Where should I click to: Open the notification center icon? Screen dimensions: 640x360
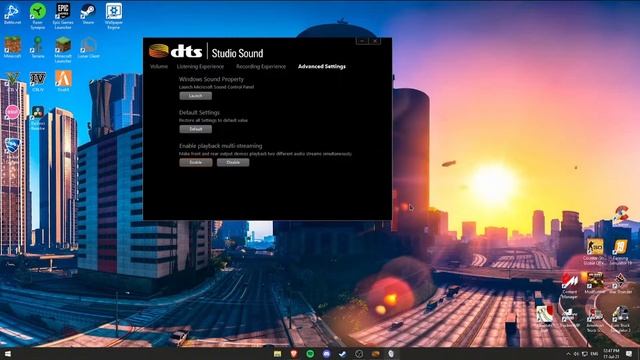click(629, 353)
